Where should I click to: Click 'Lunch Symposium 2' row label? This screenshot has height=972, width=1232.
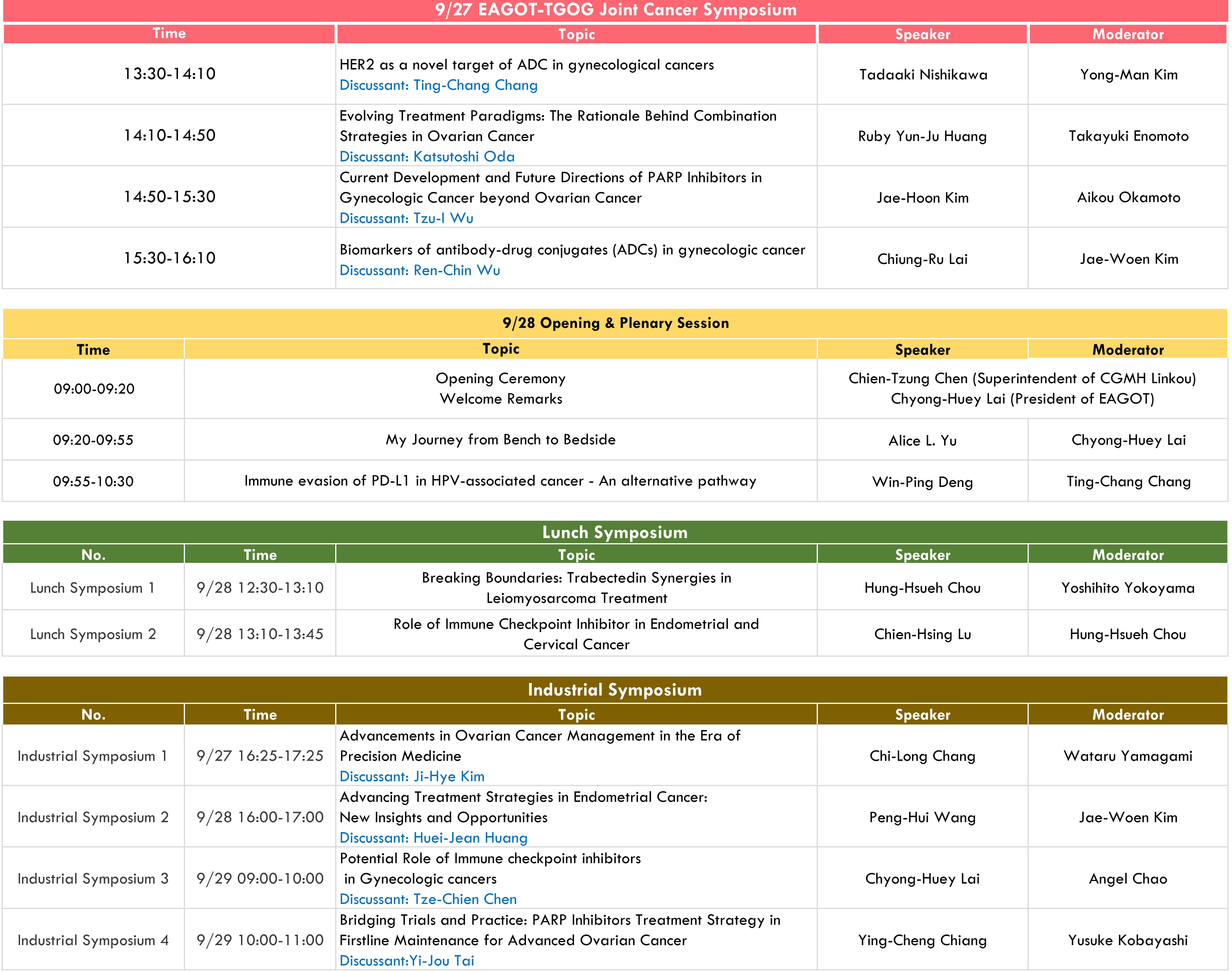[93, 634]
